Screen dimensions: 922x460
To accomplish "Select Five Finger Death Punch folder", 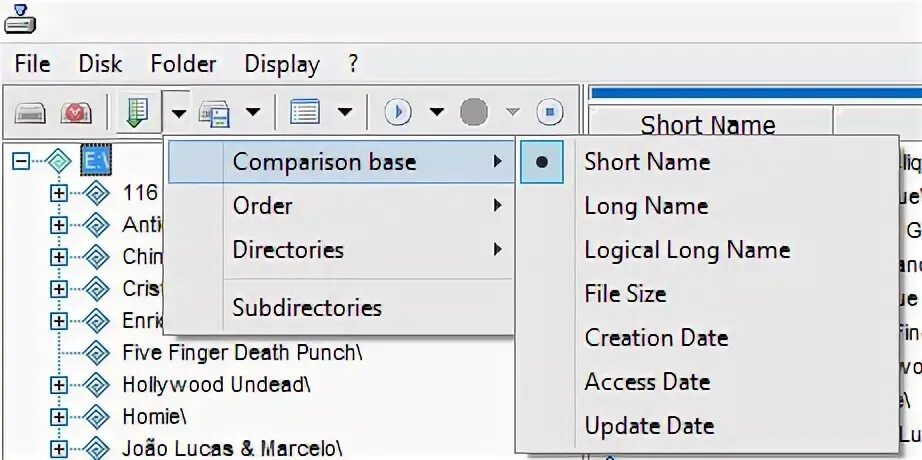I will 242,353.
